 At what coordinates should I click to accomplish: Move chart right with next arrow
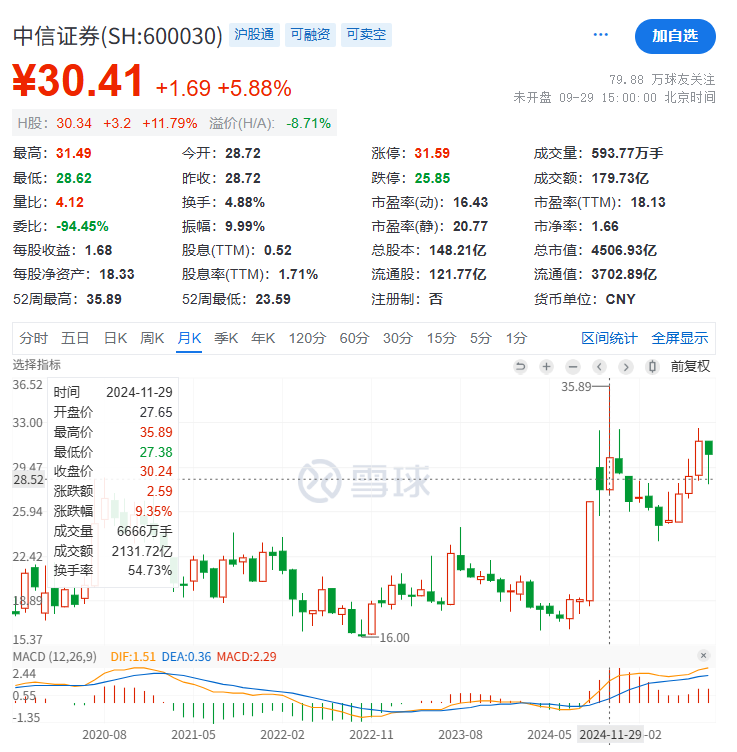(625, 367)
